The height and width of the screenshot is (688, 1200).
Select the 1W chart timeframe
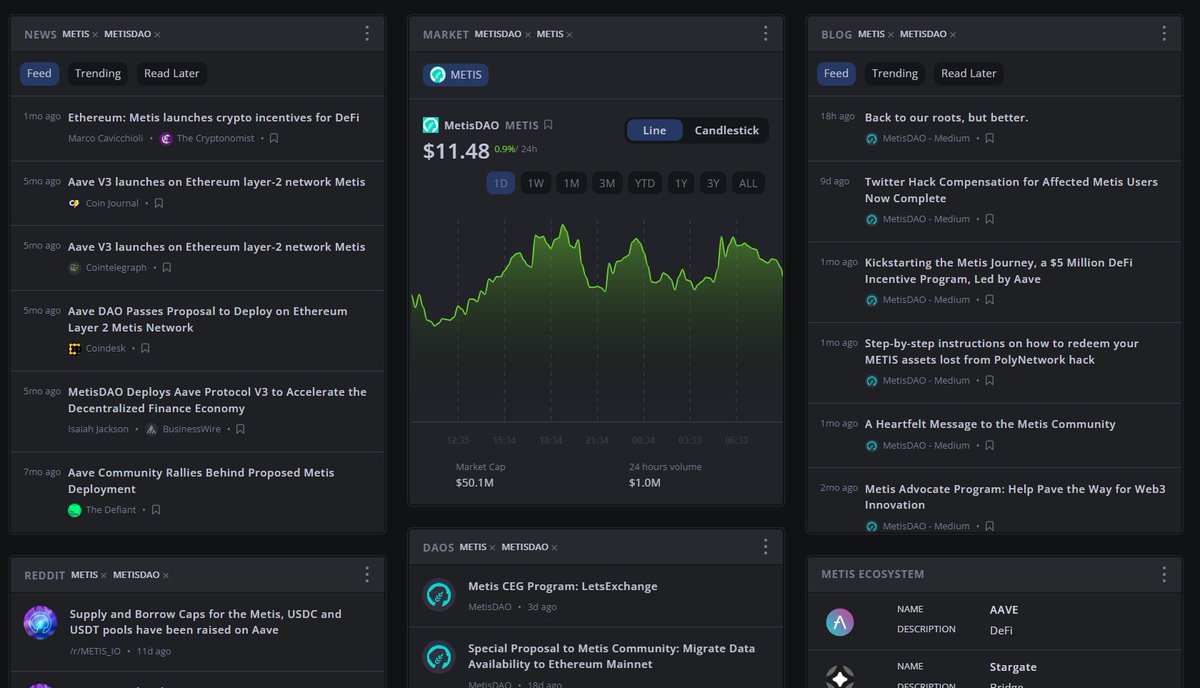536,184
